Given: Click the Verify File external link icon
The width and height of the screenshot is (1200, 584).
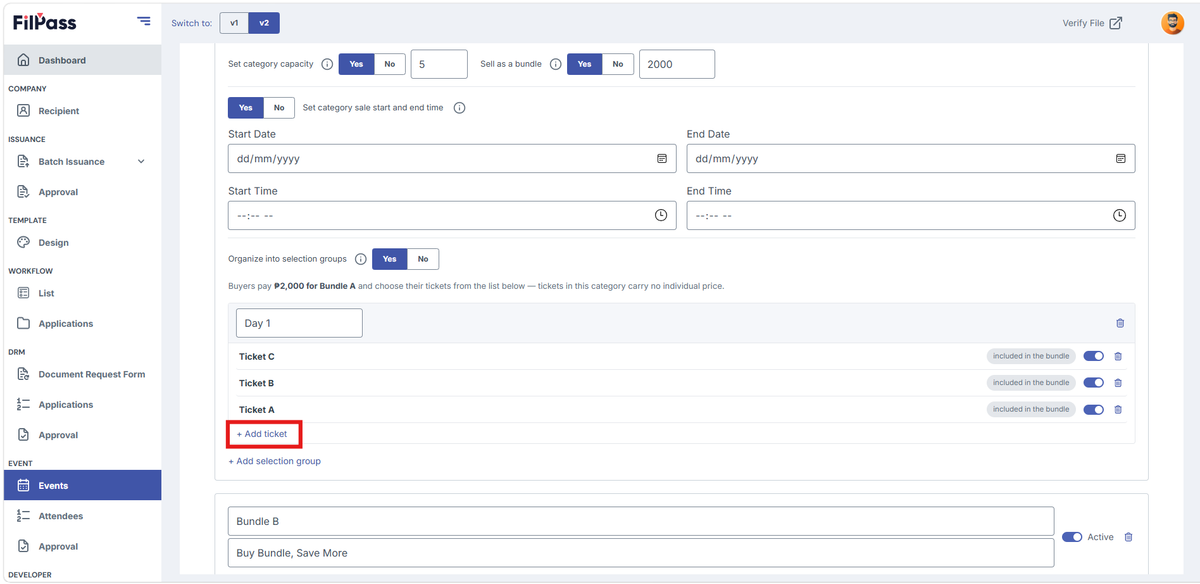Looking at the screenshot, I should 1116,23.
